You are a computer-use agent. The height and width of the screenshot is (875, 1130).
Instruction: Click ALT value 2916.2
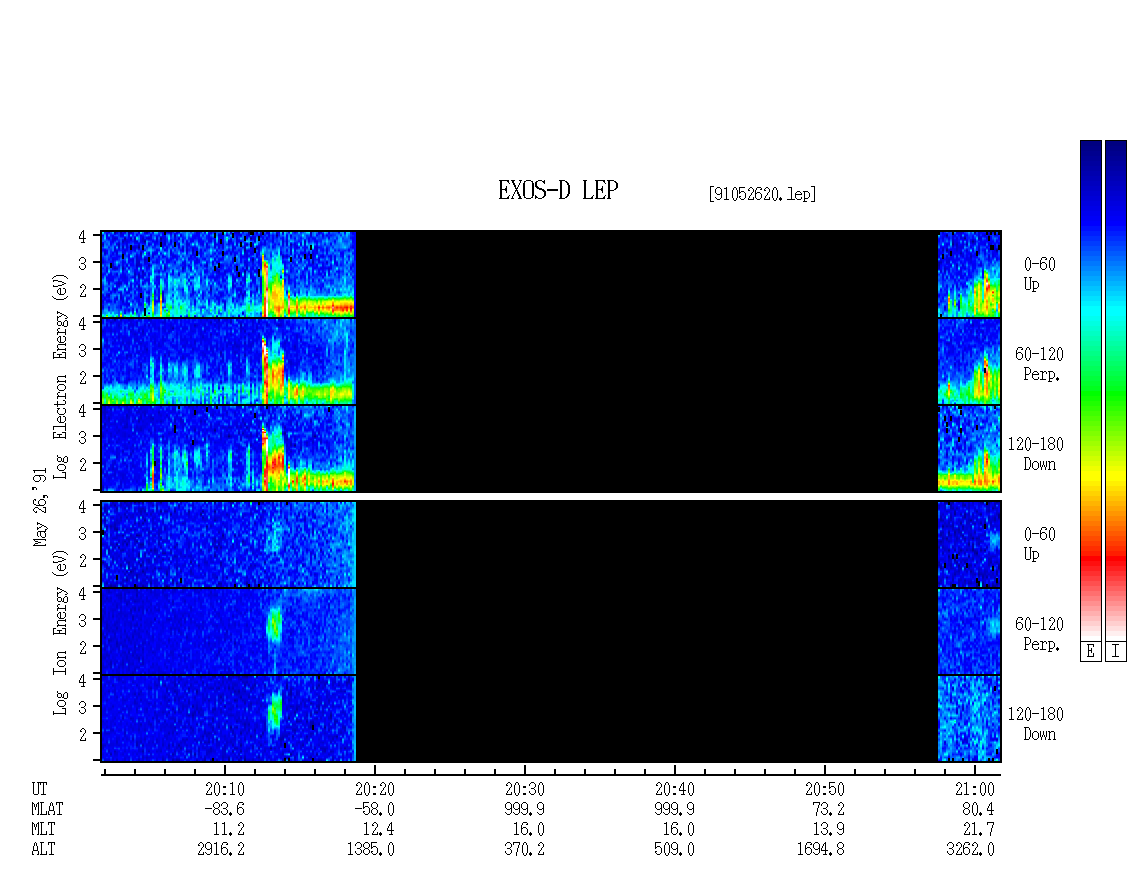pos(221,849)
